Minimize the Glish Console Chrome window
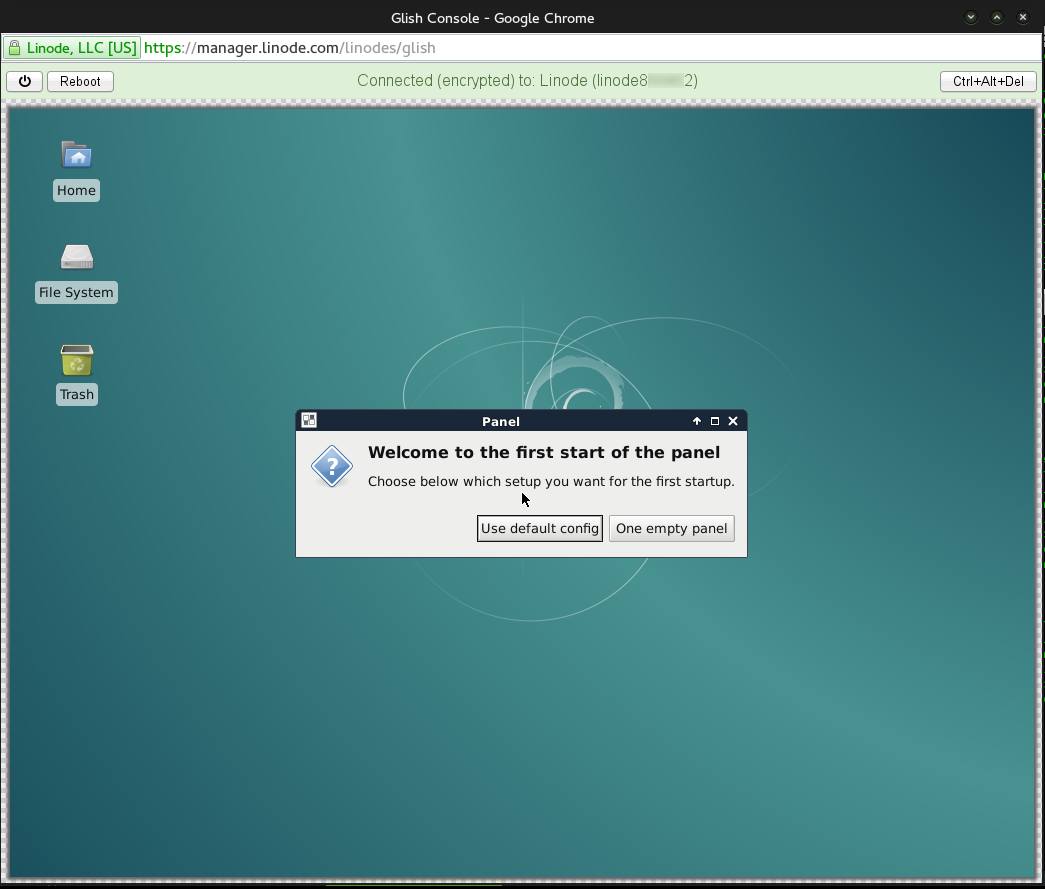 [x=970, y=17]
